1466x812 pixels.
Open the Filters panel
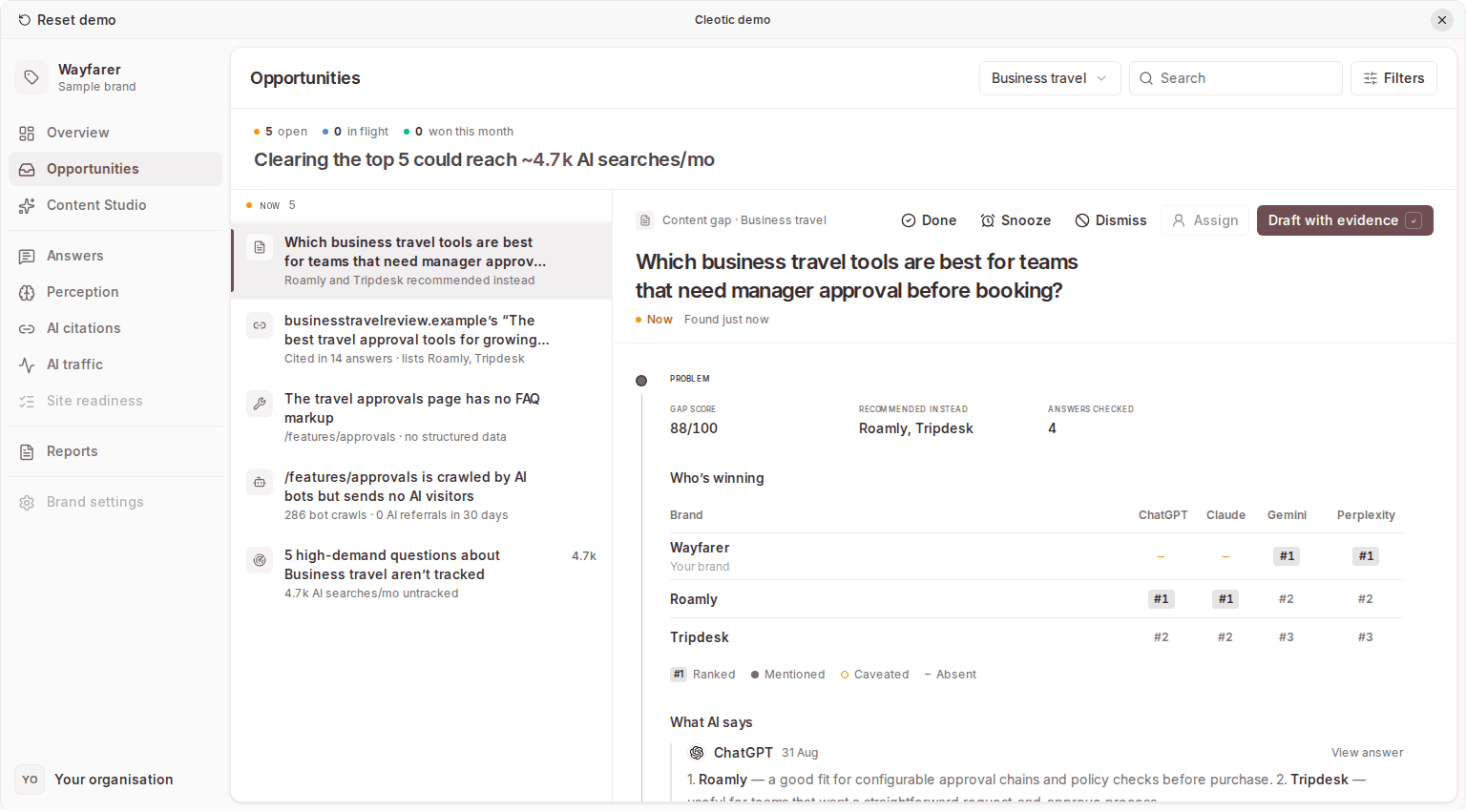(x=1393, y=78)
